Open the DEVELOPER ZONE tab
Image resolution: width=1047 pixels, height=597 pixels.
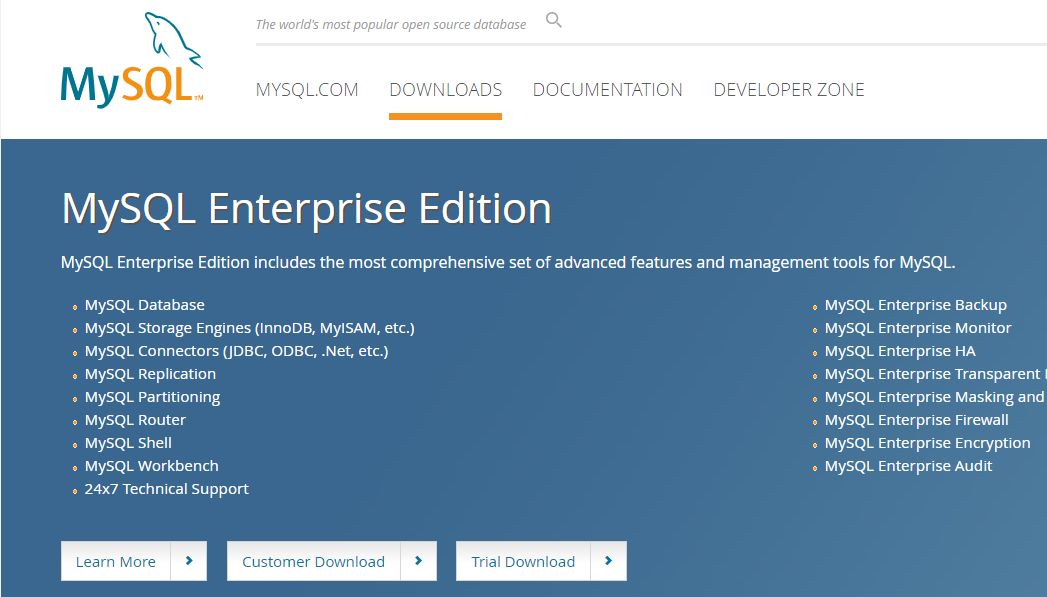(x=789, y=89)
